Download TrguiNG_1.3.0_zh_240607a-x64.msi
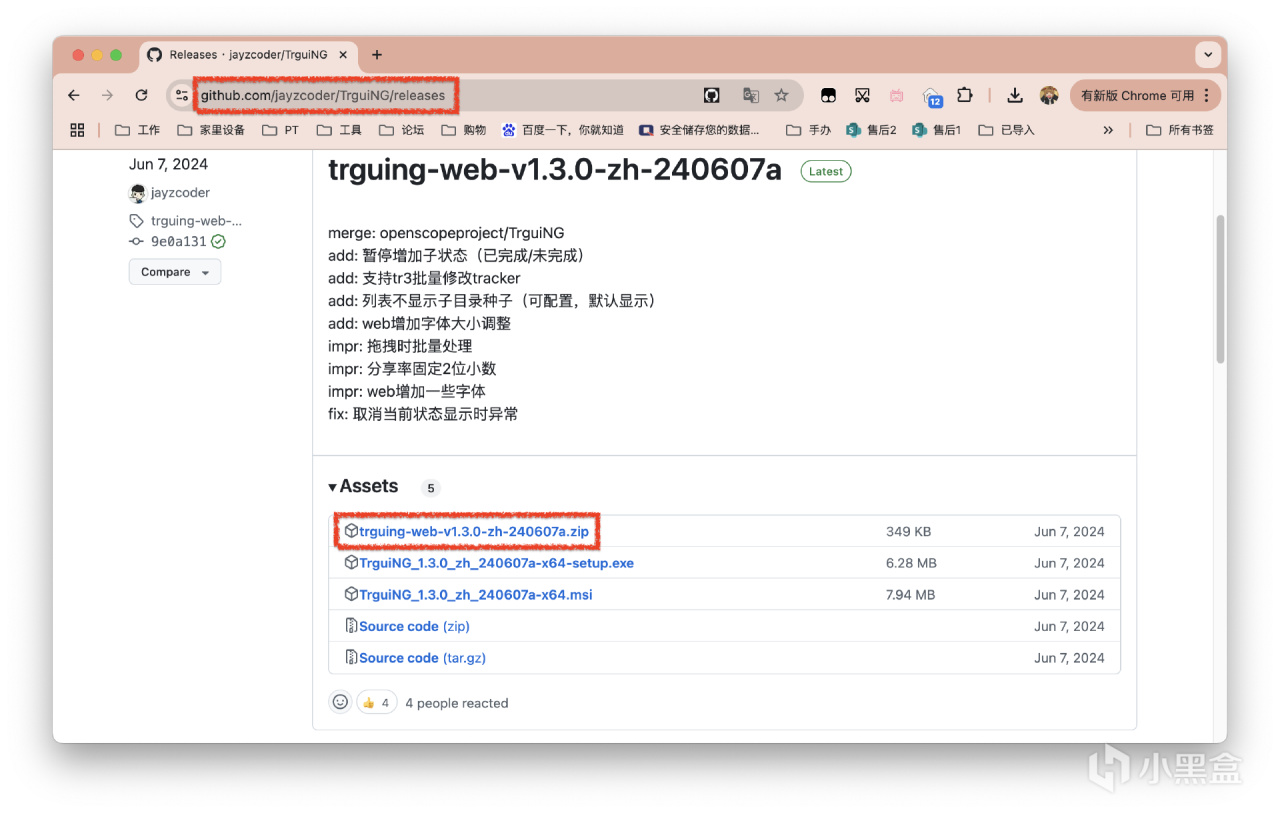Image resolution: width=1280 pixels, height=813 pixels. coord(475,595)
